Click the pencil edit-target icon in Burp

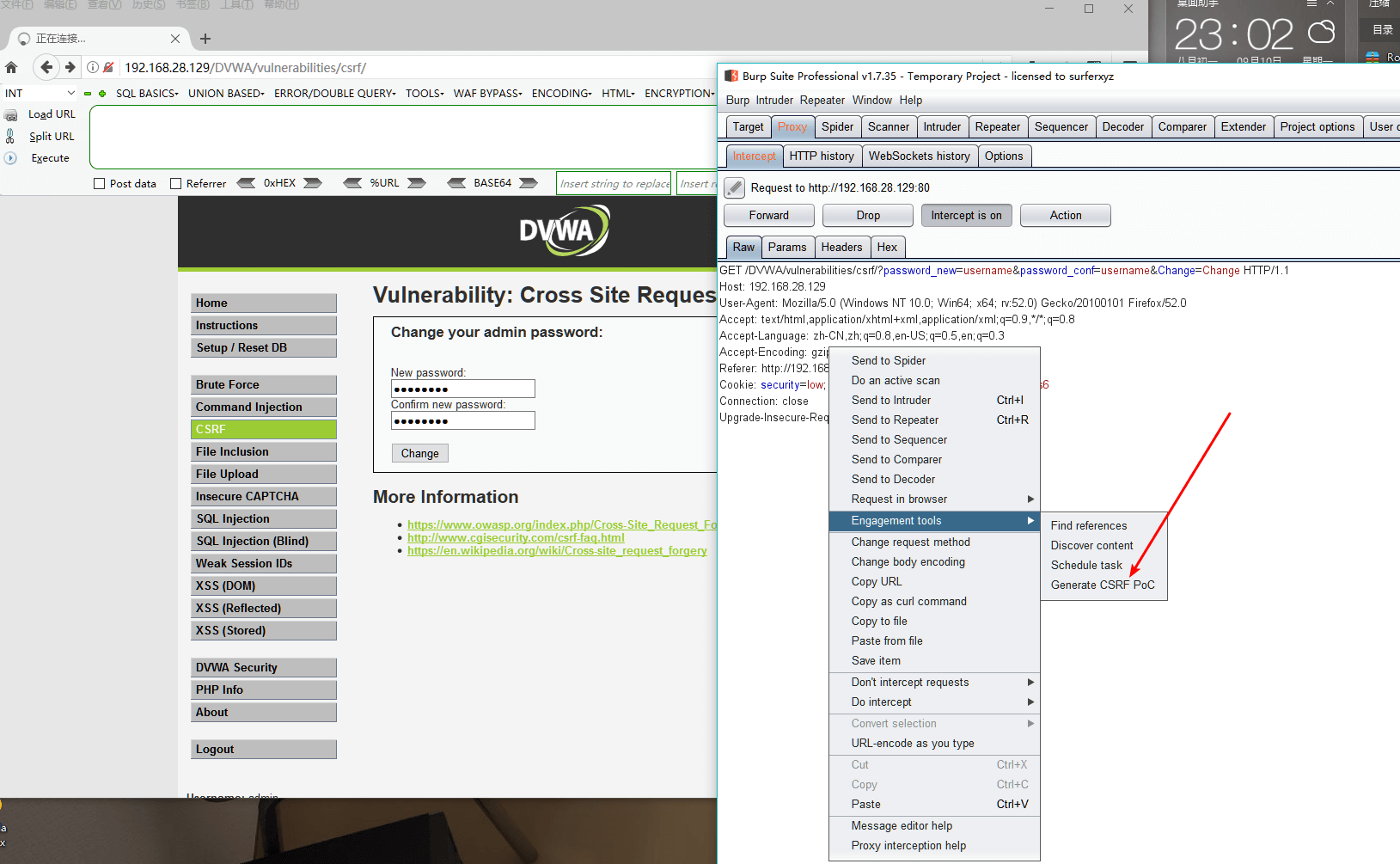coord(734,187)
